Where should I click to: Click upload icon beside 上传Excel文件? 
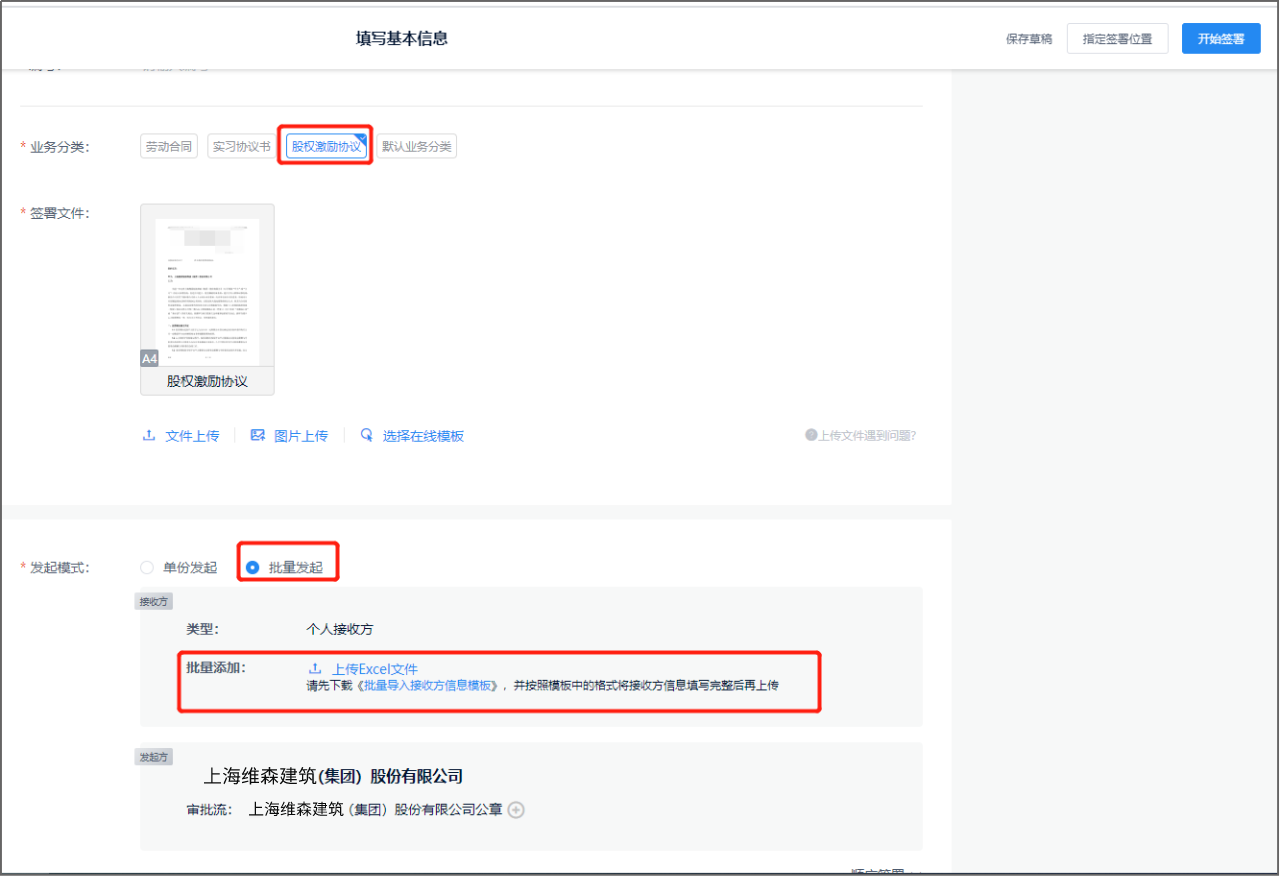coord(315,669)
